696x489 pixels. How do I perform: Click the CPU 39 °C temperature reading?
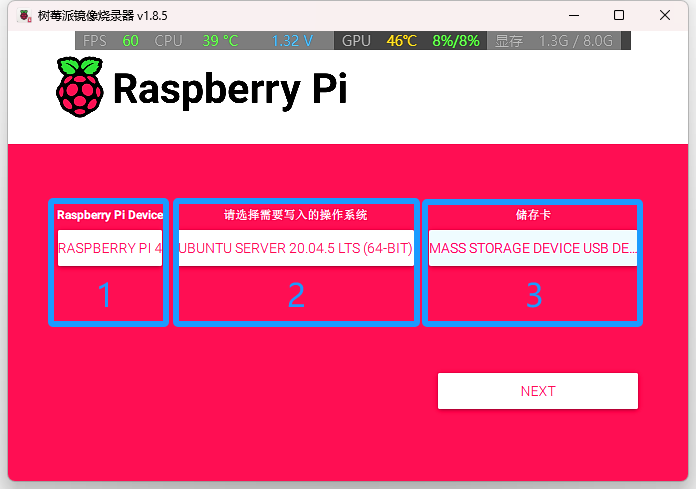(x=196, y=41)
